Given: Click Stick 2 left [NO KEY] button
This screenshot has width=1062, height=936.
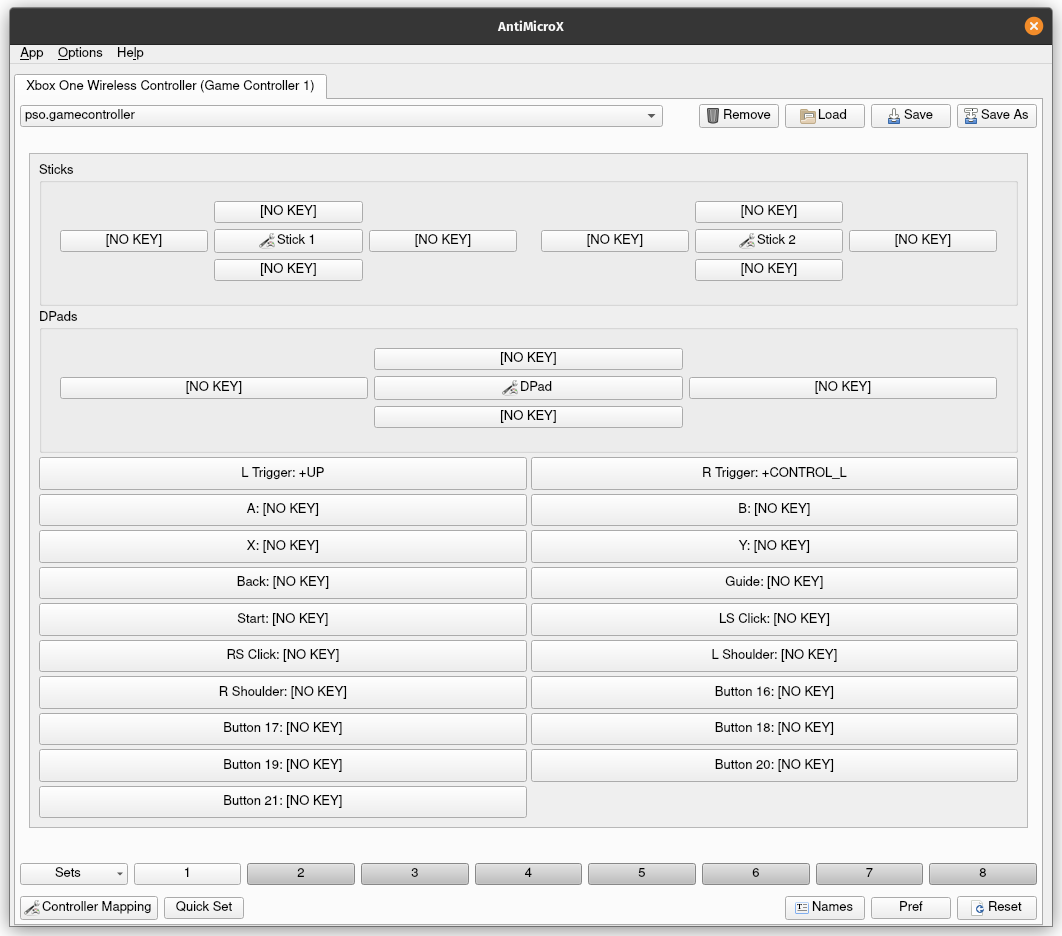Looking at the screenshot, I should tap(615, 240).
